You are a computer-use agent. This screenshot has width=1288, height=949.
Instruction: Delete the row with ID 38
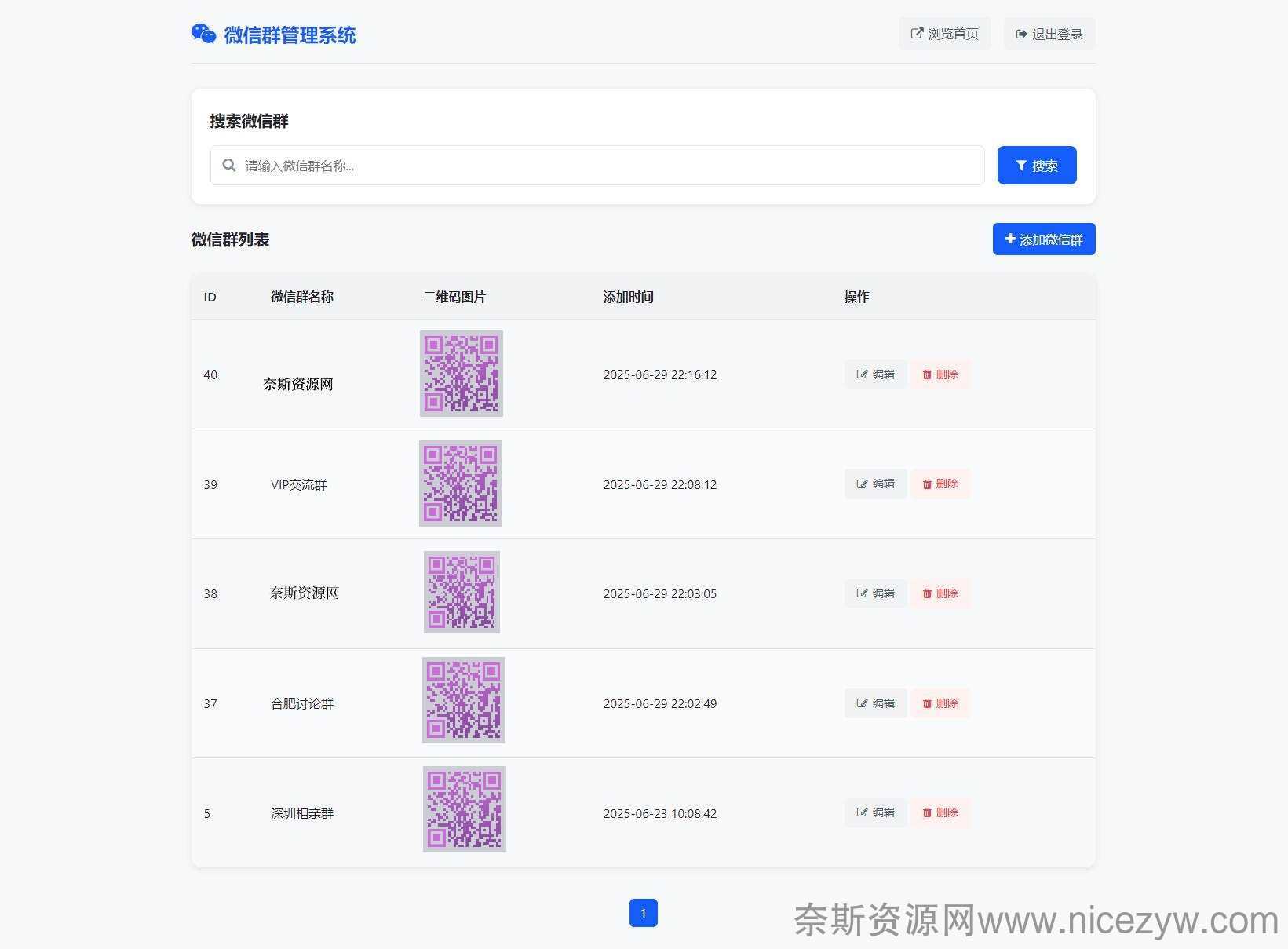940,593
